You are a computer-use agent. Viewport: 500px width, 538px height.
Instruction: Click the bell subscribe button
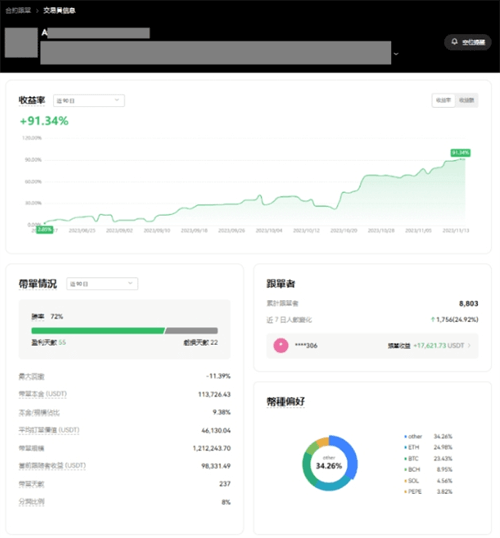pos(468,42)
